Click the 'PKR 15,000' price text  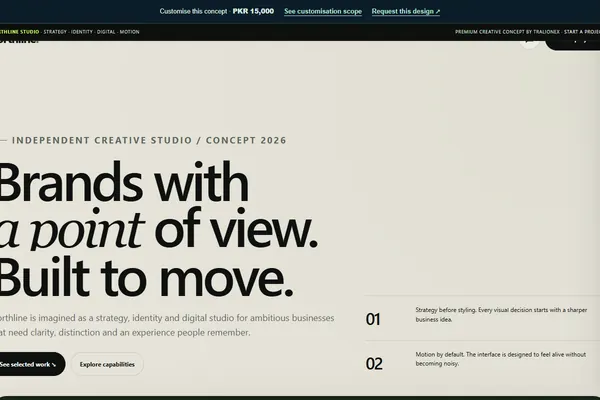click(x=253, y=11)
